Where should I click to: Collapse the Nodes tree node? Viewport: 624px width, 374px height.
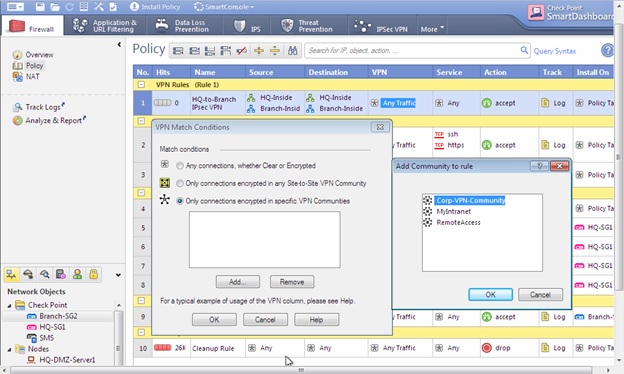[x=9, y=349]
